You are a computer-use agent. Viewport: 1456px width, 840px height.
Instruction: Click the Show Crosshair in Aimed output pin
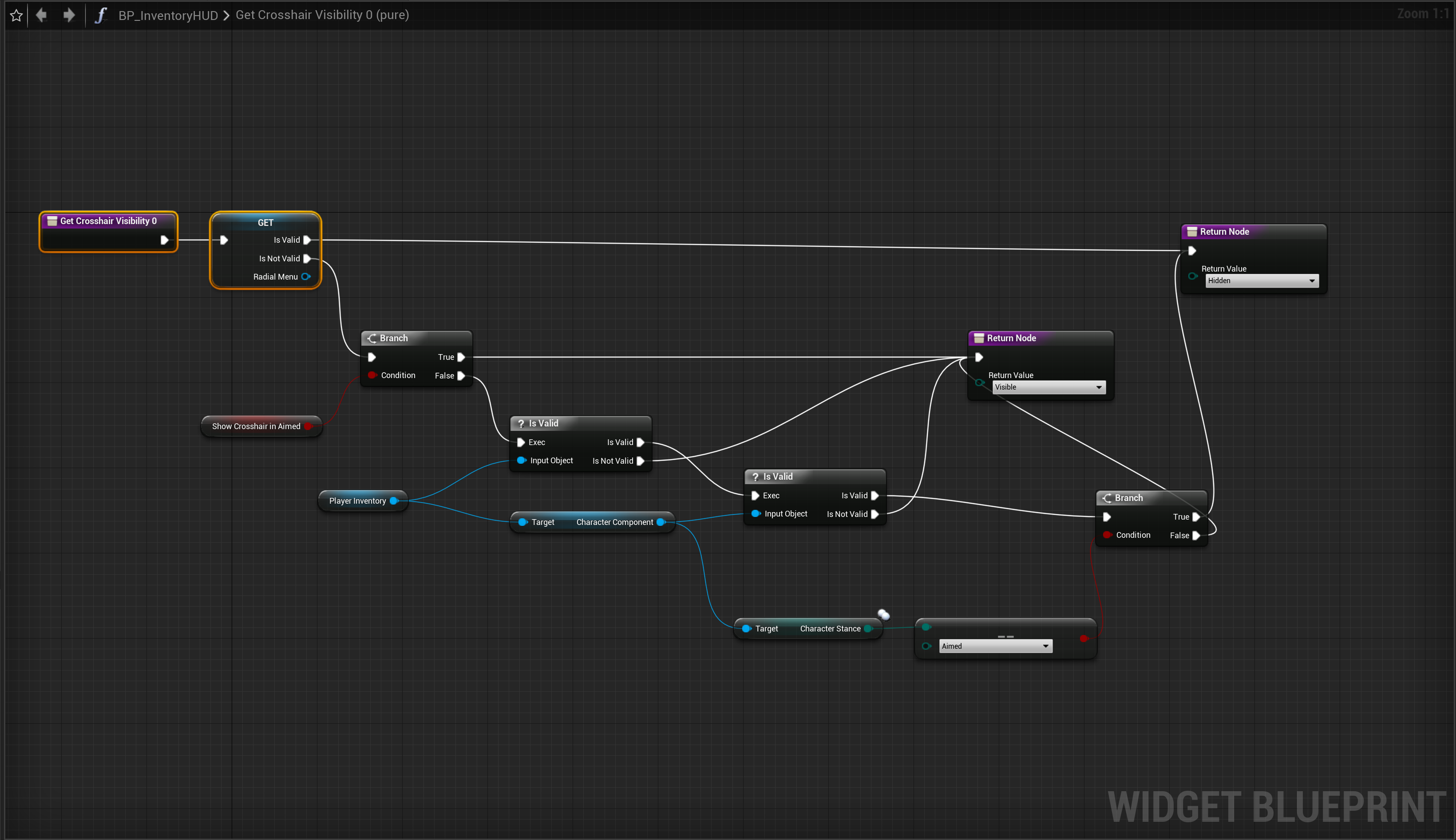click(308, 426)
